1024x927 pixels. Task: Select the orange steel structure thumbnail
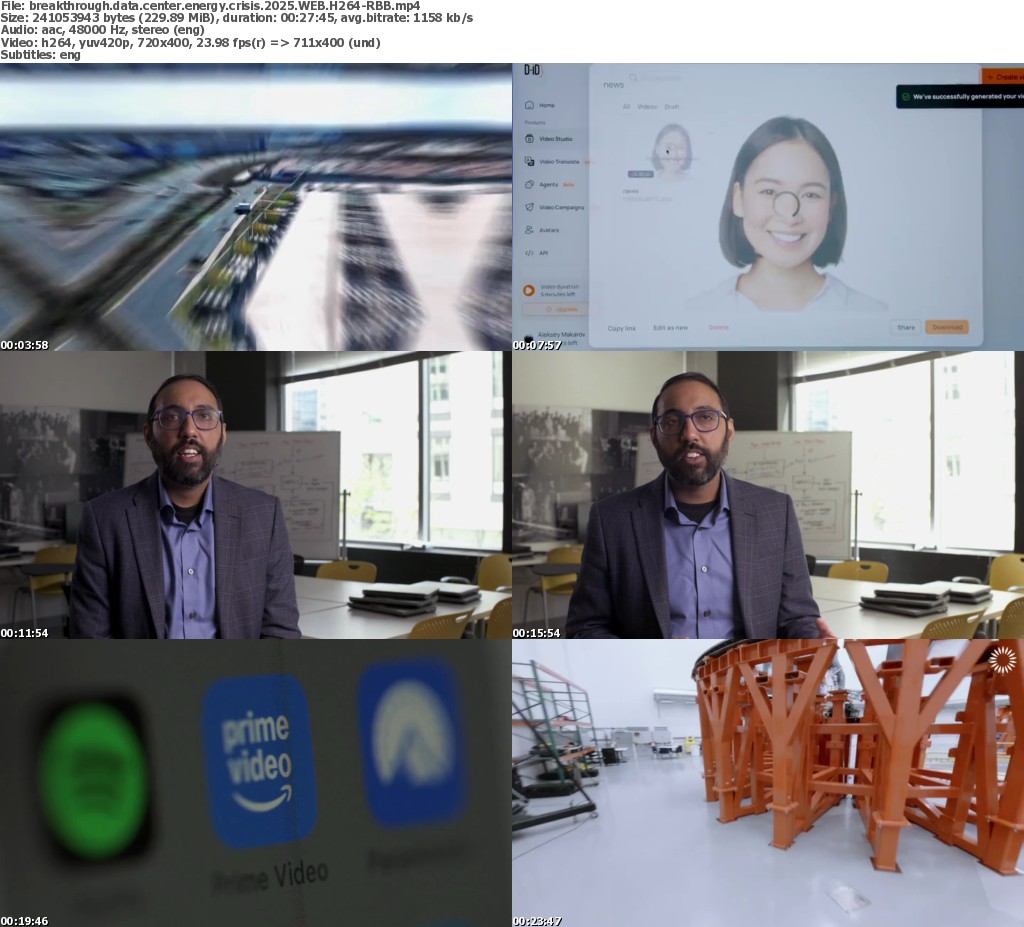tap(768, 782)
